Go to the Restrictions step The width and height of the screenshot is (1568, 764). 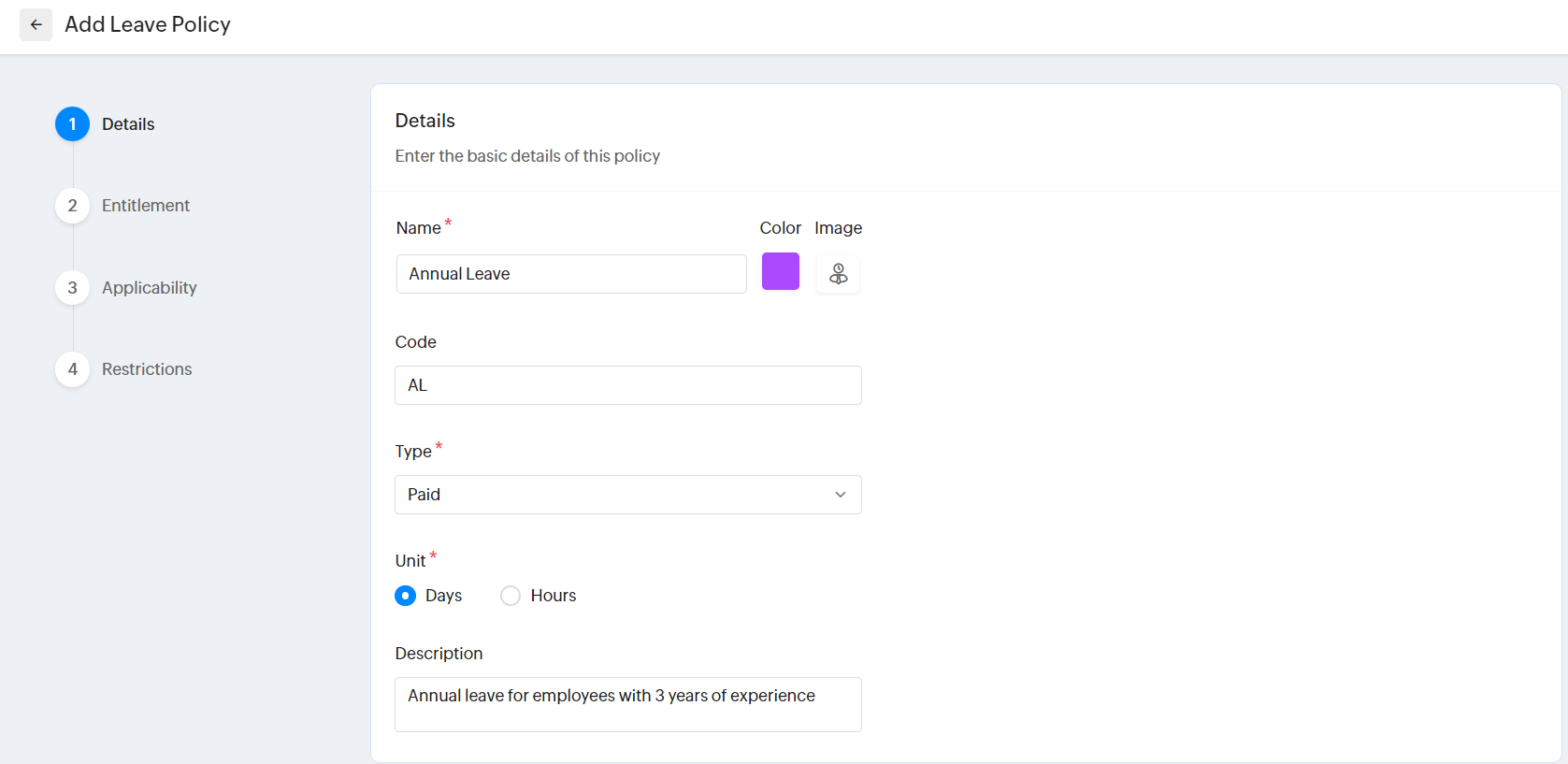coord(147,369)
